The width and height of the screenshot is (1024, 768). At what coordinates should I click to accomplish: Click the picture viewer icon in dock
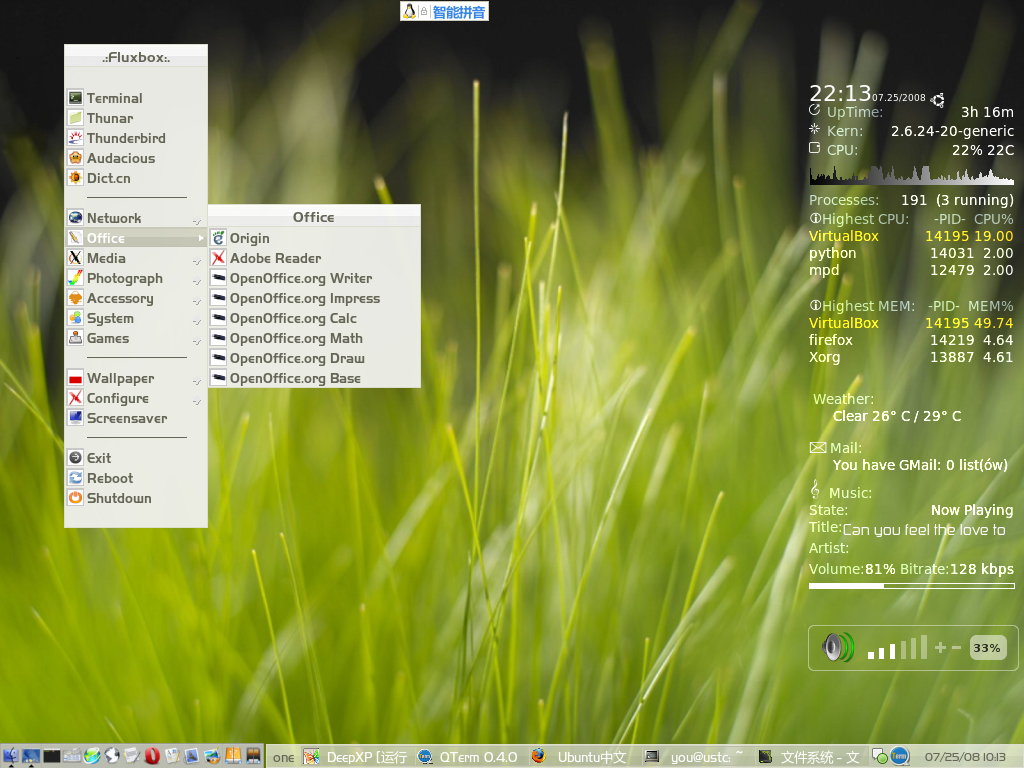pyautogui.click(x=192, y=756)
